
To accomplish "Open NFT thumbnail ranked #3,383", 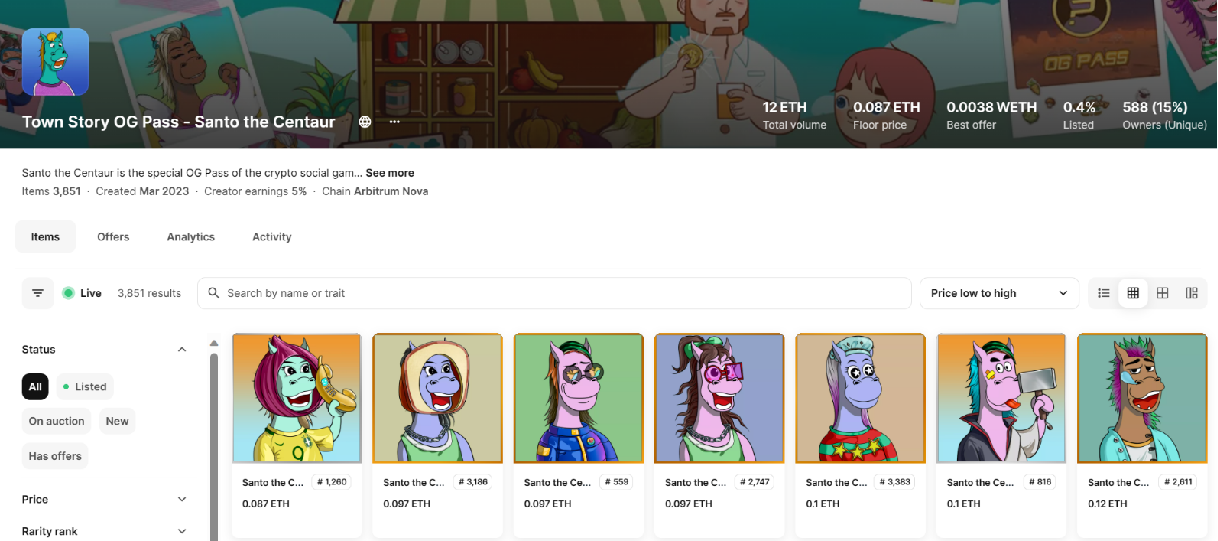I will (861, 398).
